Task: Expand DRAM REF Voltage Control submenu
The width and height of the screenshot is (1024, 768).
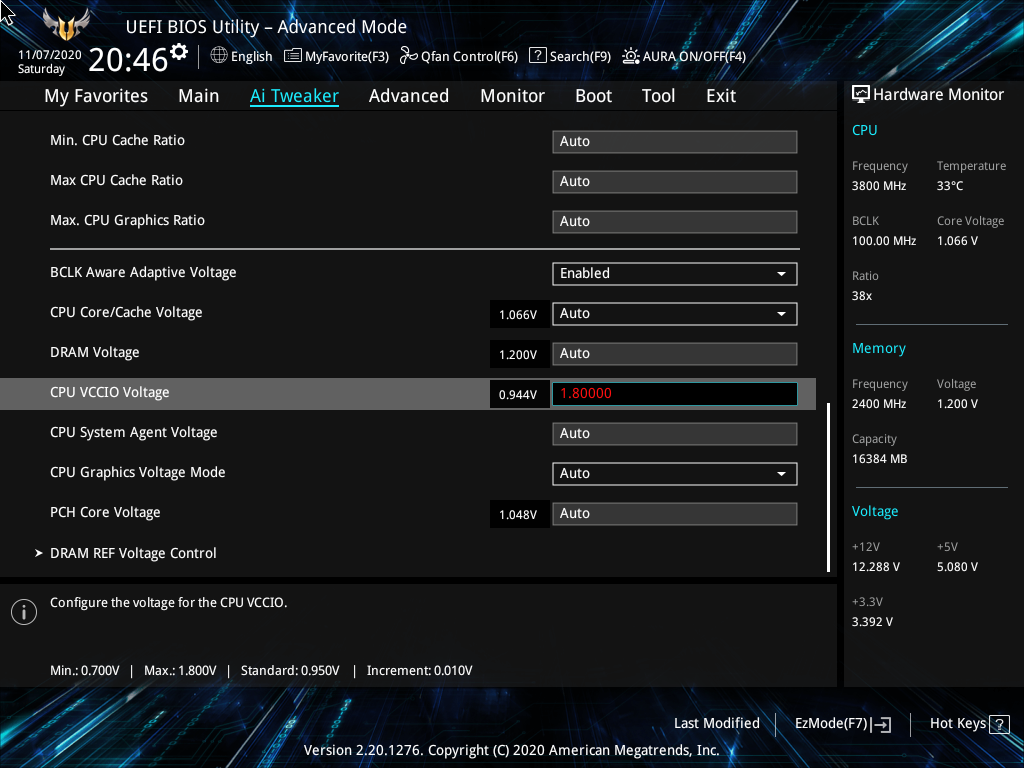Action: coord(133,553)
